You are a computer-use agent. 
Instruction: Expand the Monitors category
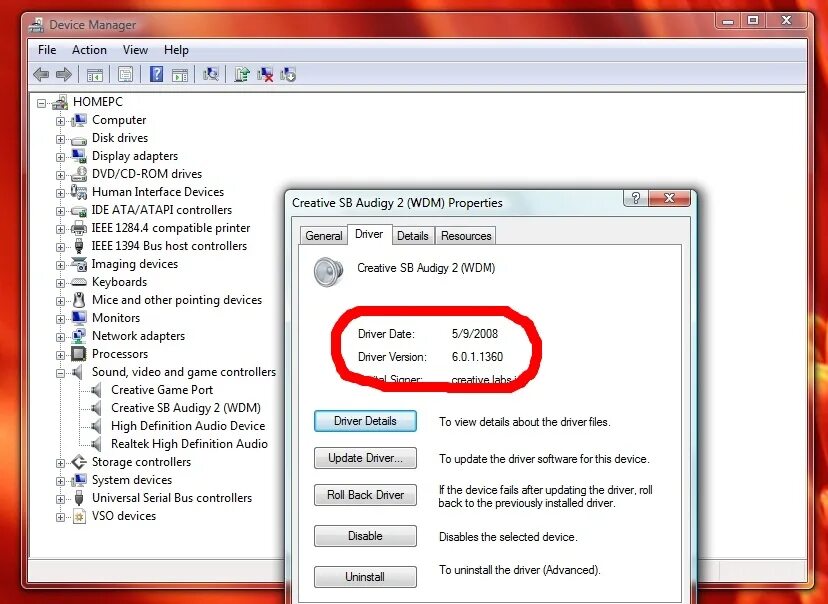coord(60,319)
